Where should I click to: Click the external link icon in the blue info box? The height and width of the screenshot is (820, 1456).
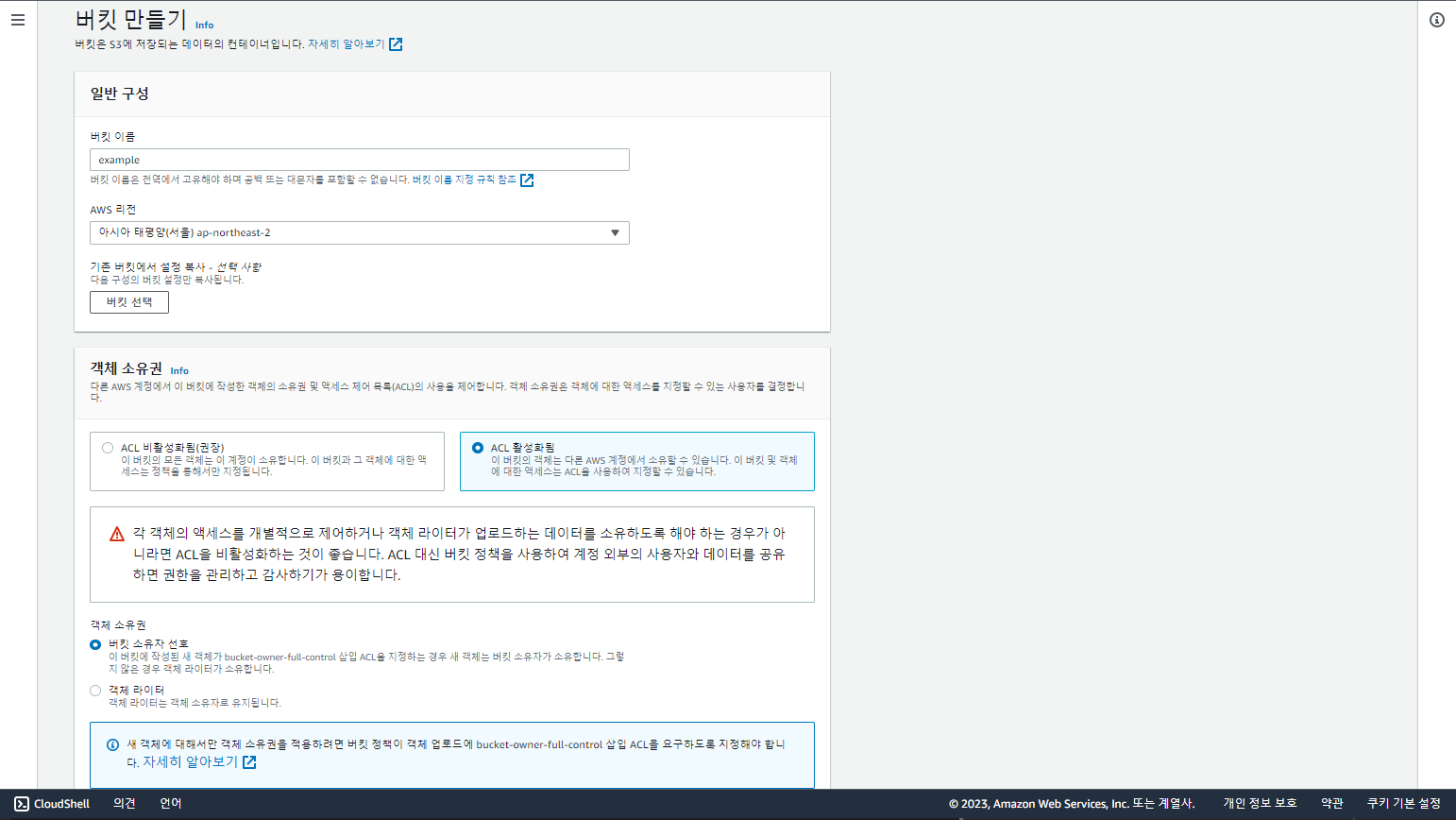pos(249,762)
